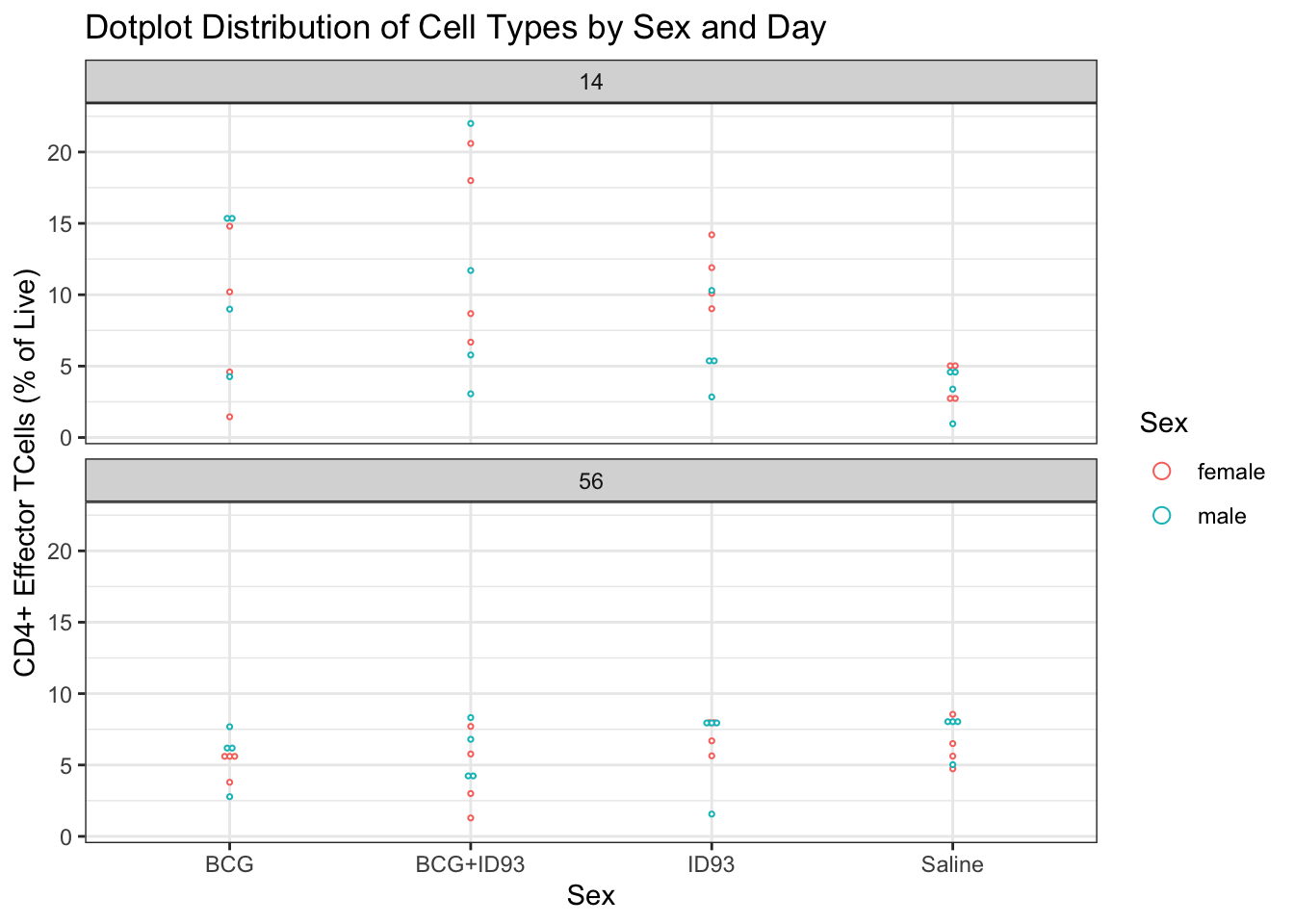Click the 'Sex' x-axis title below the plot
The height and width of the screenshot is (924, 1294).
[x=591, y=896]
